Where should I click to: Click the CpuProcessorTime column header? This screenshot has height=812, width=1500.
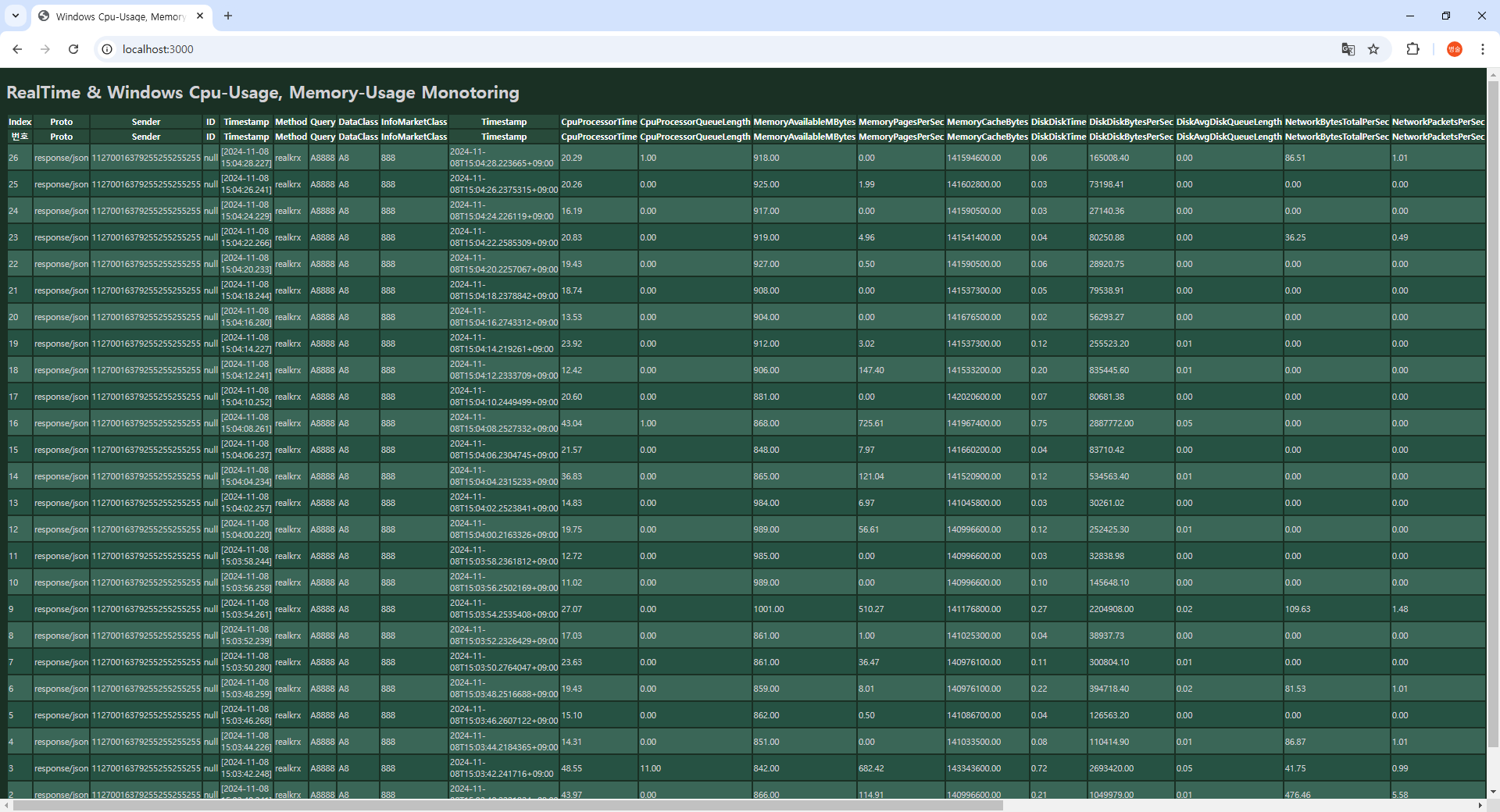tap(598, 122)
